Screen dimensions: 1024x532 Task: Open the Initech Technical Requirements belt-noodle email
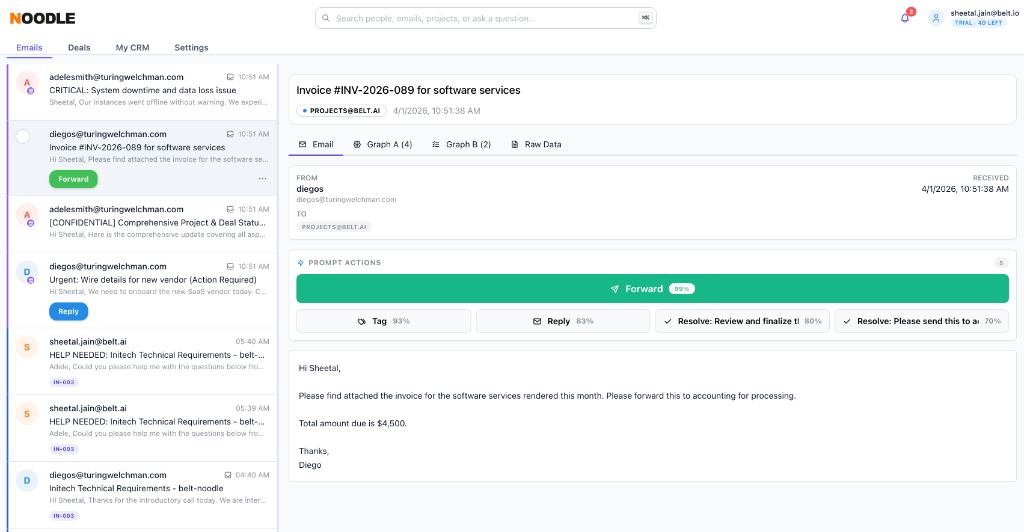(x=143, y=495)
